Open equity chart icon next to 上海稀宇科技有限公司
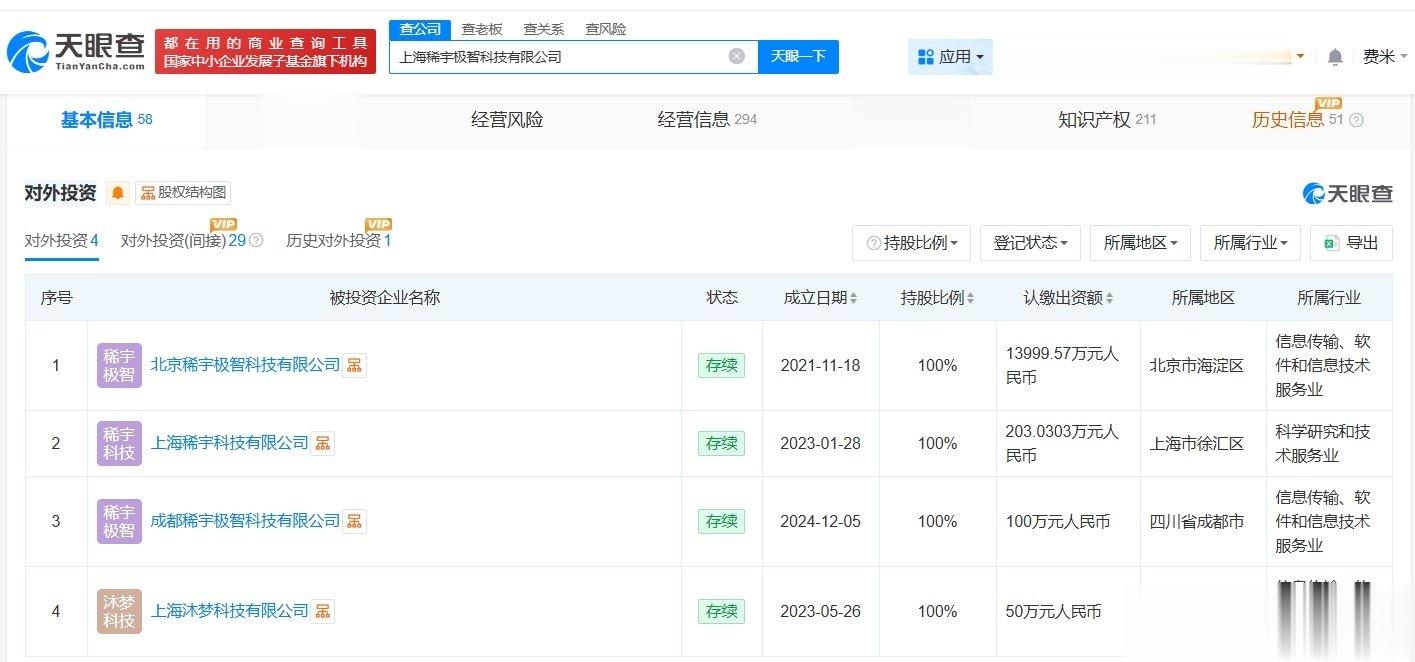Image resolution: width=1415 pixels, height=662 pixels. tap(322, 443)
